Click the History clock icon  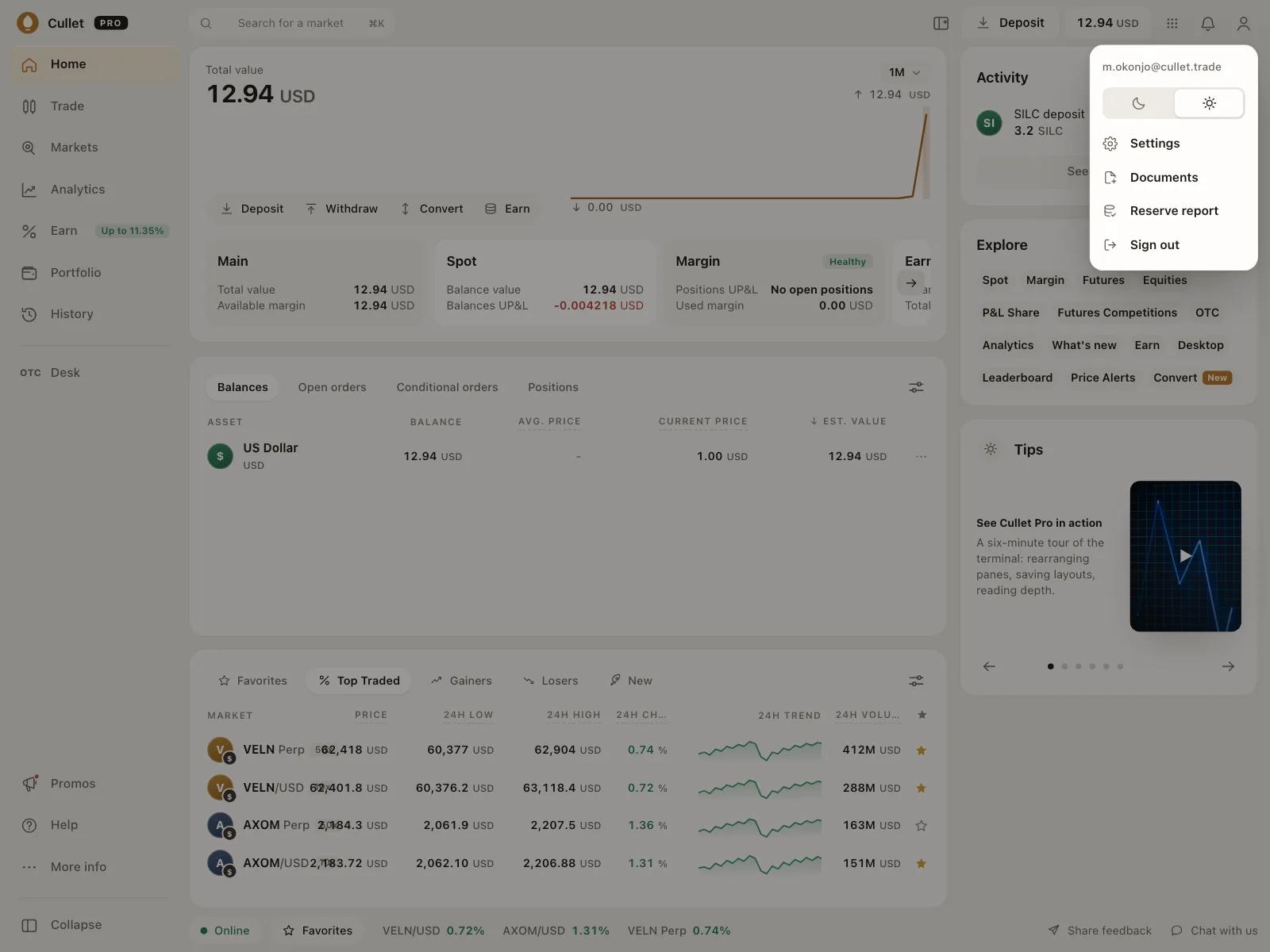(29, 314)
